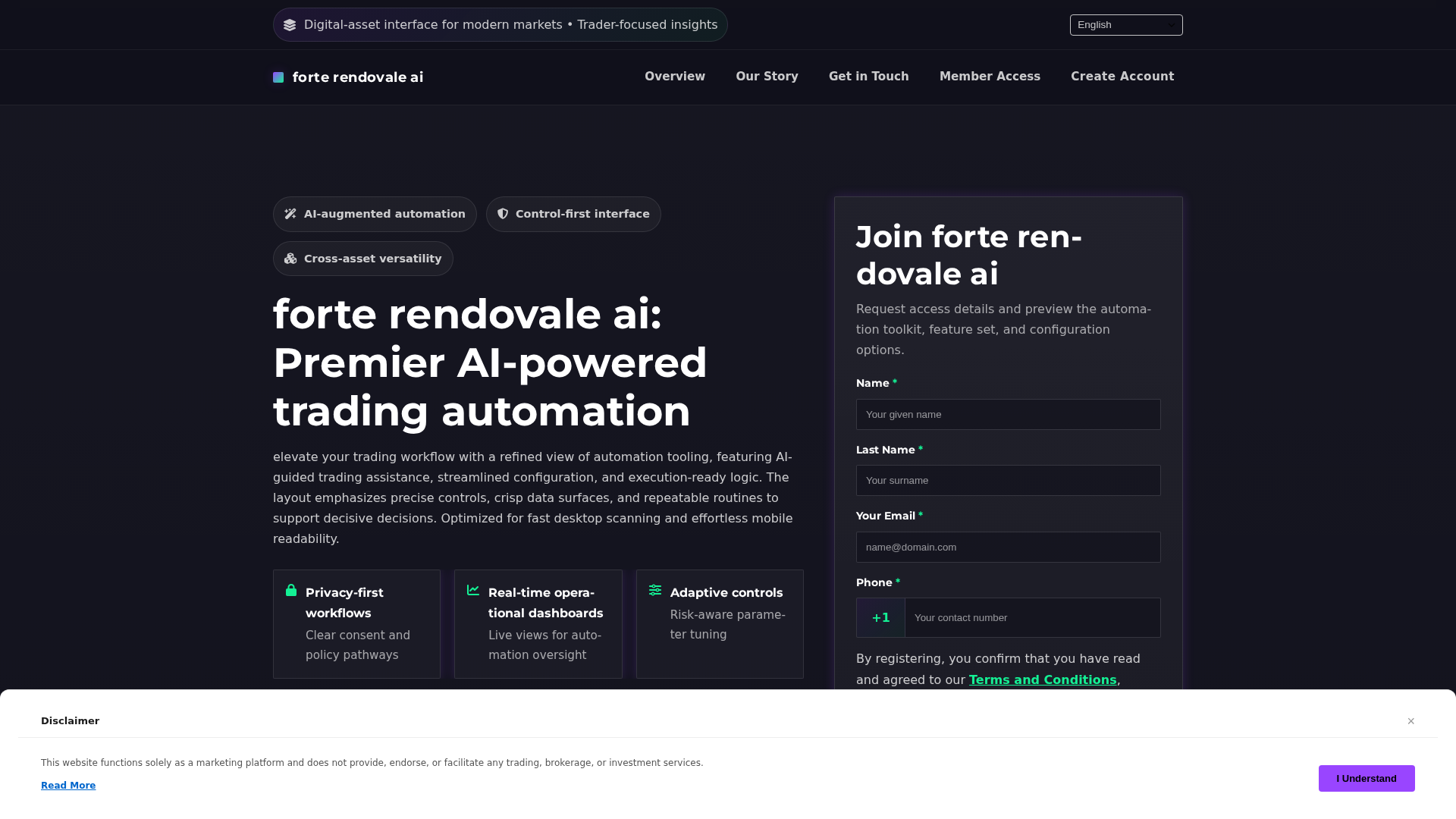Focus the phone contact number field
The width and height of the screenshot is (1456, 819).
pos(1033,618)
